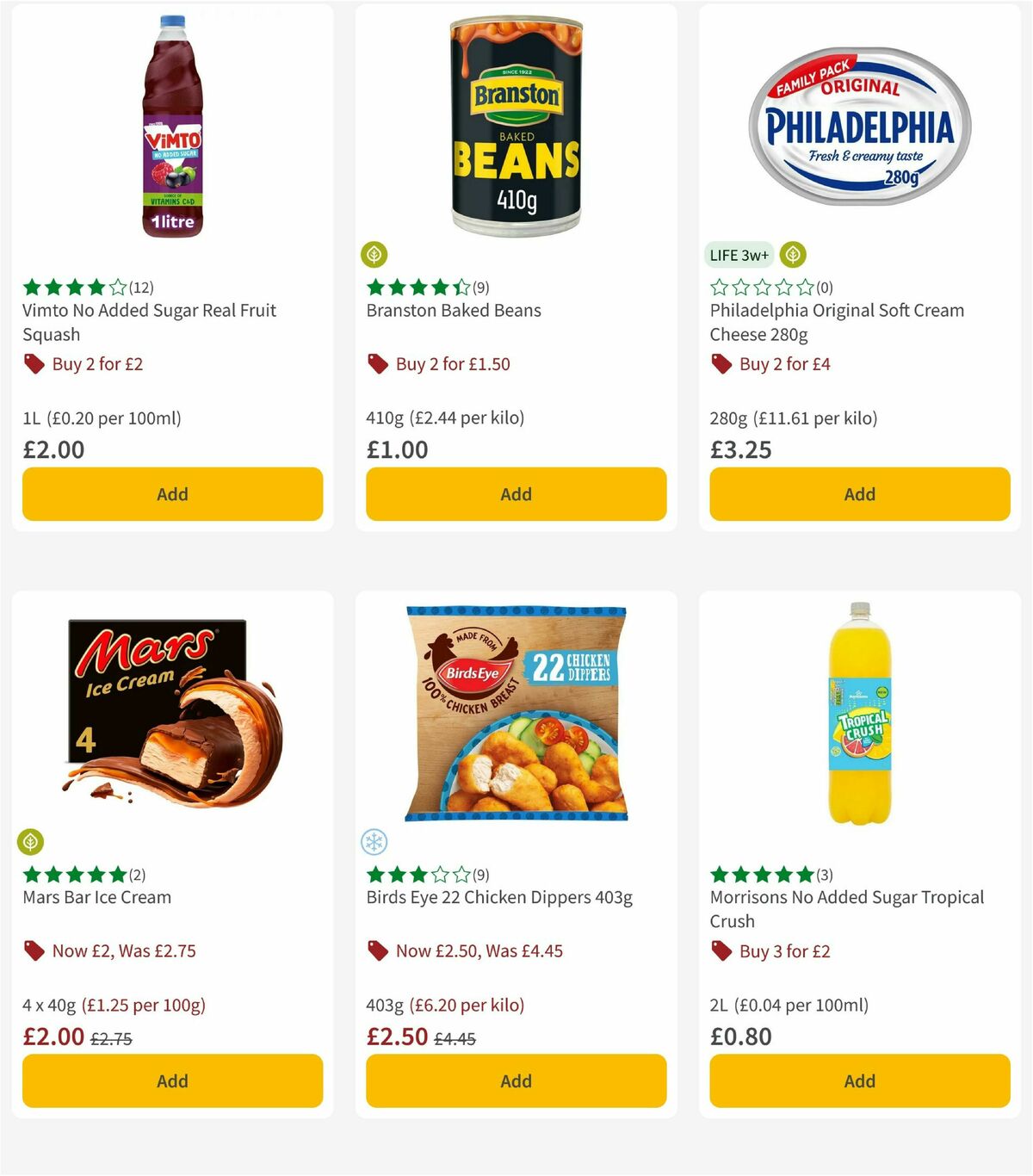Add Mars Bar Ice Cream to basket
The width and height of the screenshot is (1033, 1176).
coord(172,1080)
